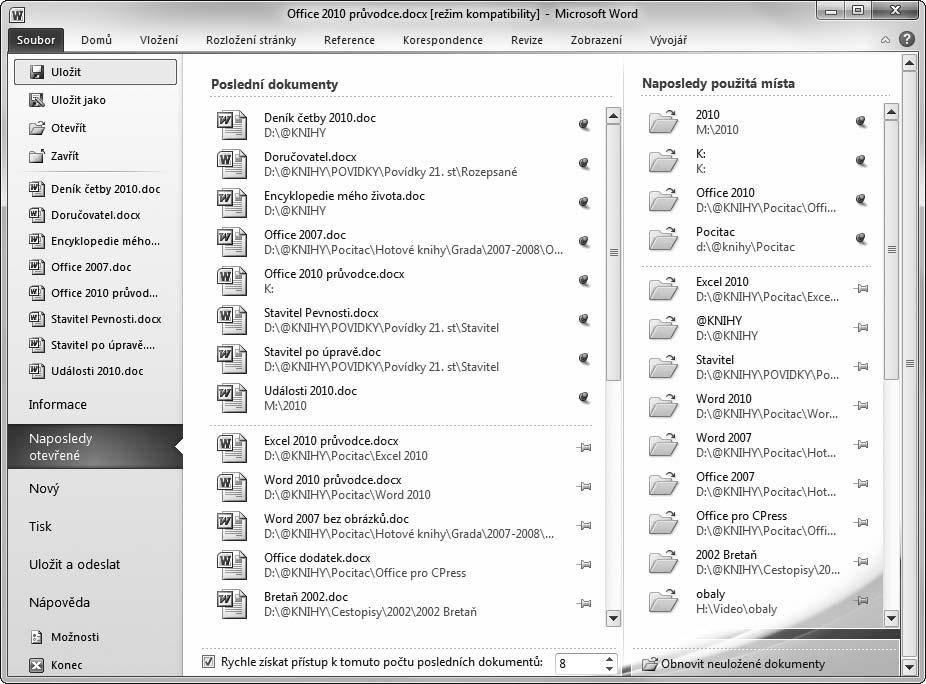This screenshot has width=926, height=684.
Task: Click the Uložit jako icon in the sidebar
Action: tap(37, 100)
